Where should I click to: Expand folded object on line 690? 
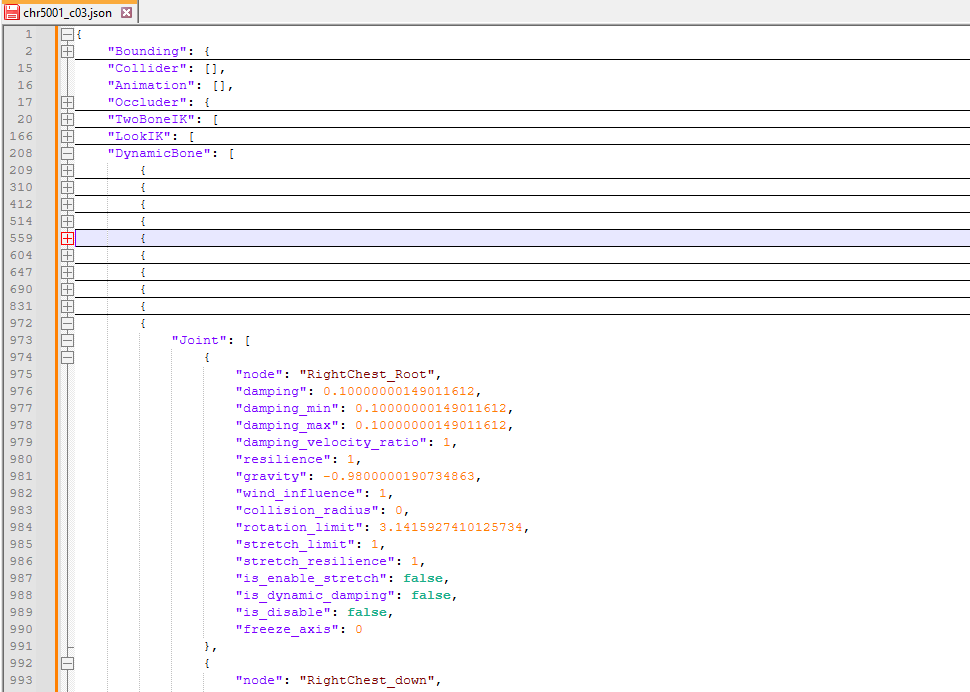(67, 289)
